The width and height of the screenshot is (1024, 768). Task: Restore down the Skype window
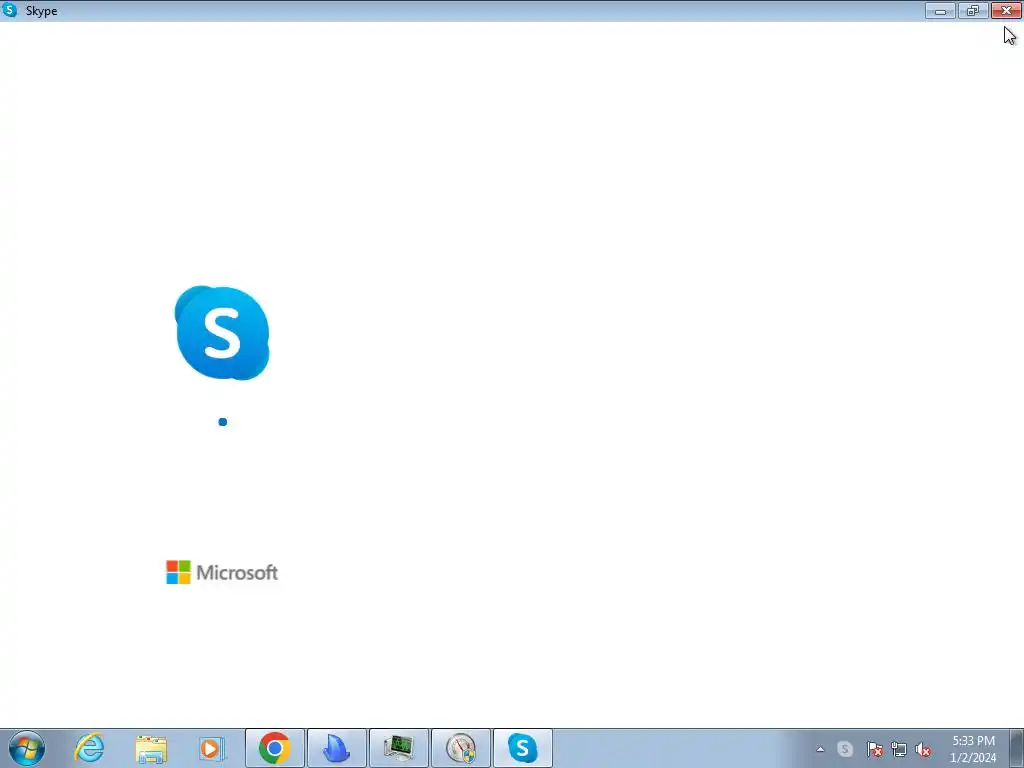click(x=973, y=10)
